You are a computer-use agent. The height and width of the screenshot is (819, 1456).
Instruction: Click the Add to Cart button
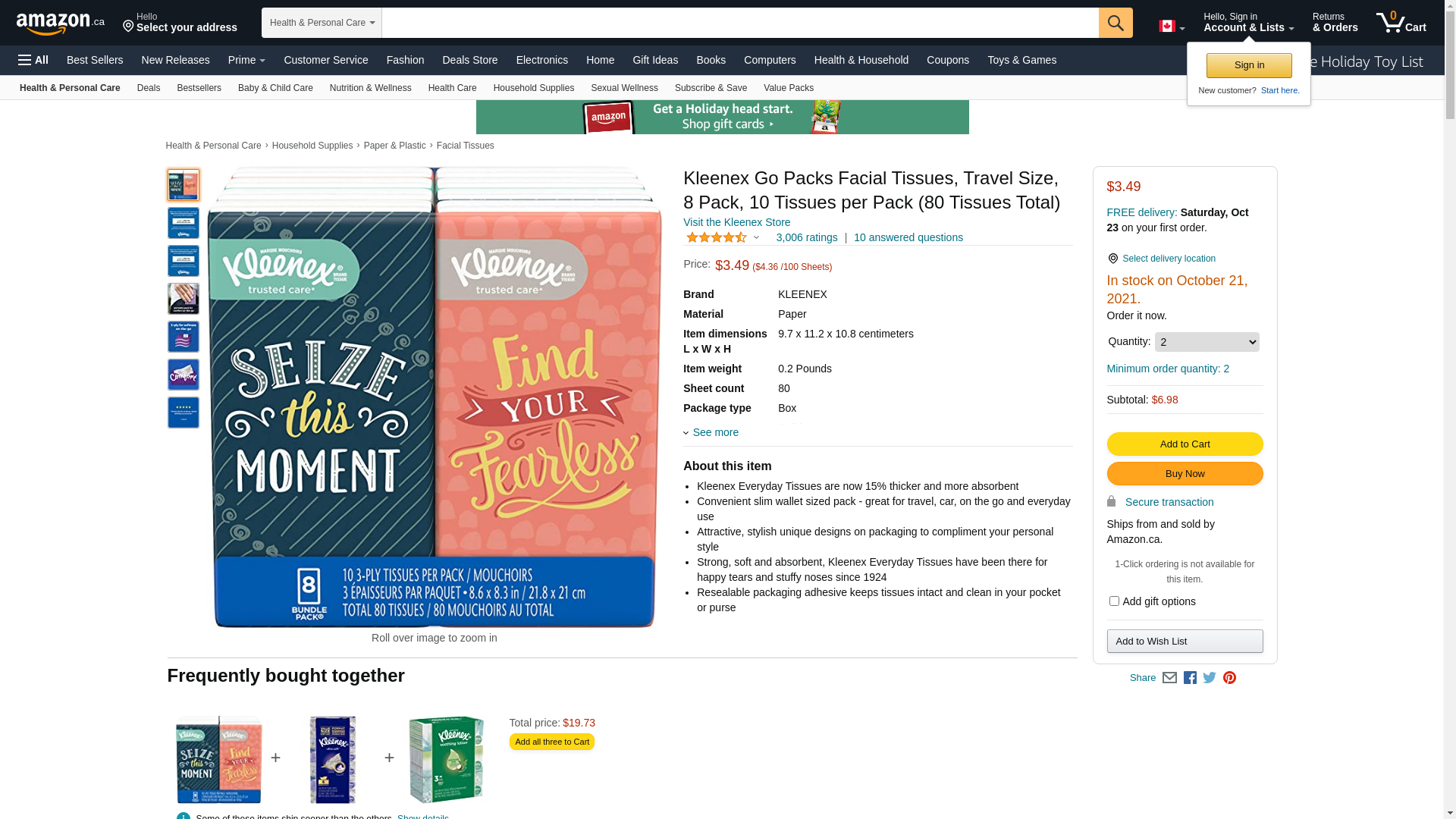point(1185,444)
